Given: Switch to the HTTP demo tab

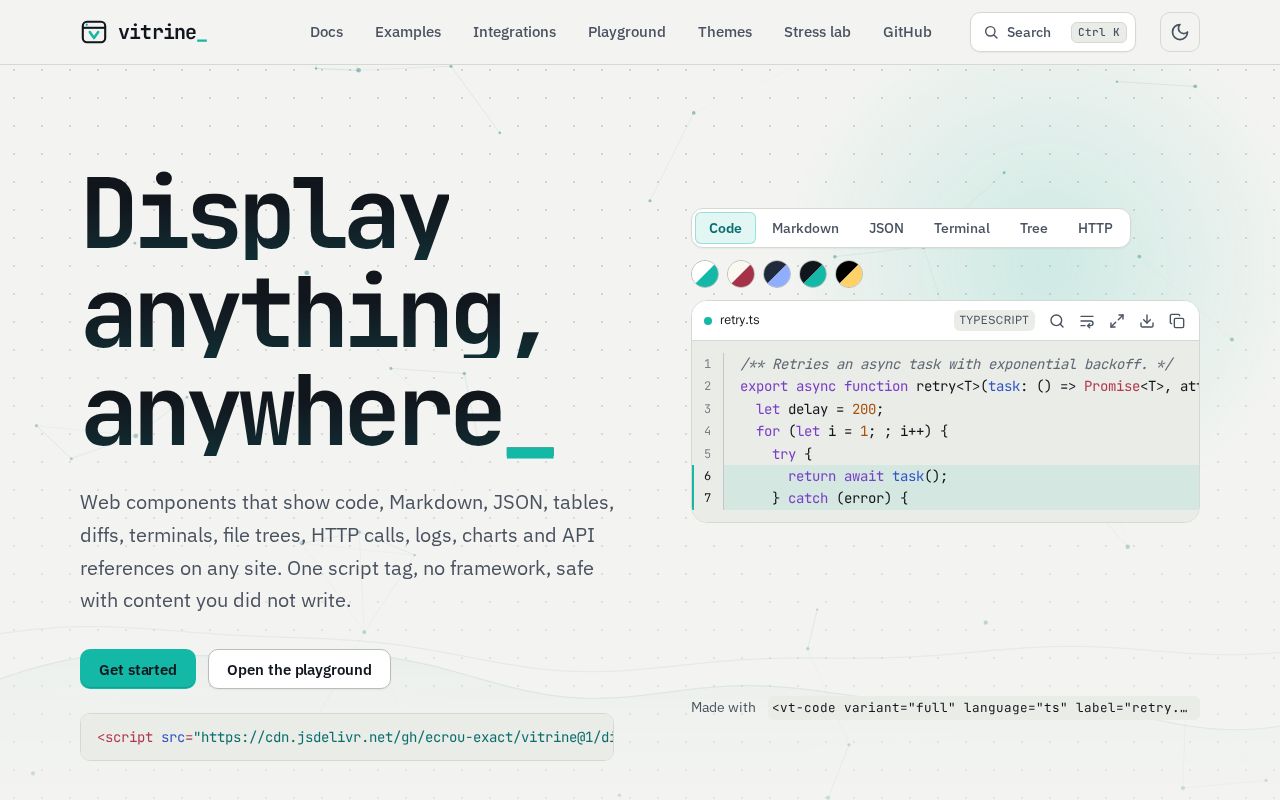Looking at the screenshot, I should point(1095,228).
